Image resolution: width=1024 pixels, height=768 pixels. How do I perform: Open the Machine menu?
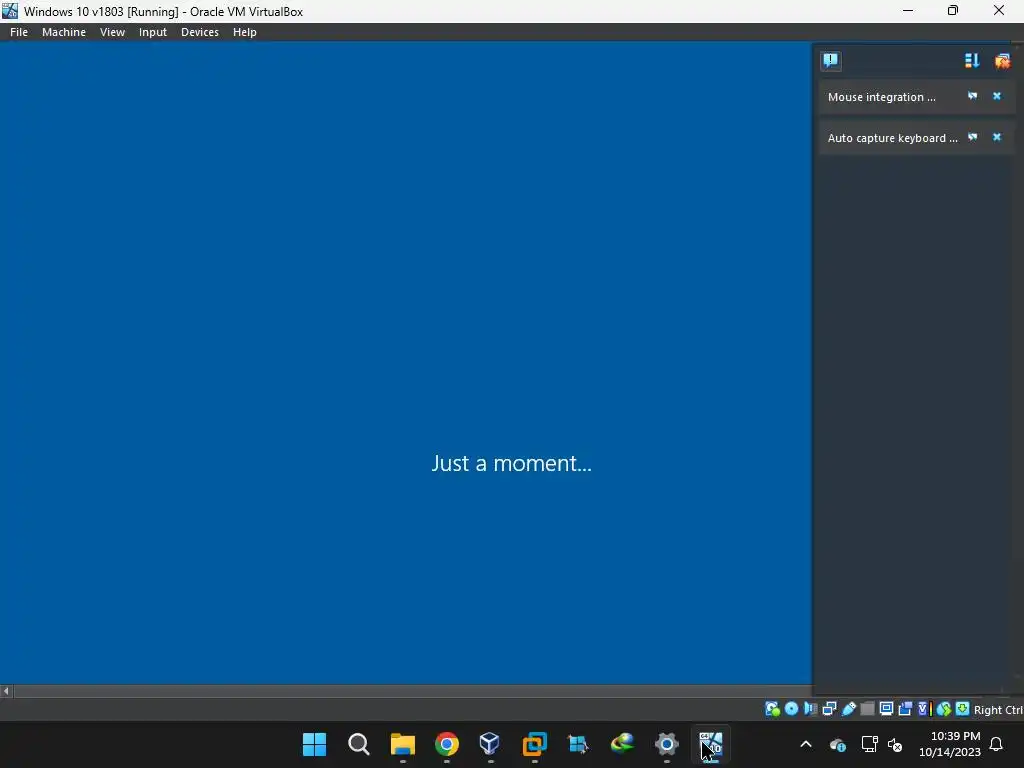pos(64,32)
